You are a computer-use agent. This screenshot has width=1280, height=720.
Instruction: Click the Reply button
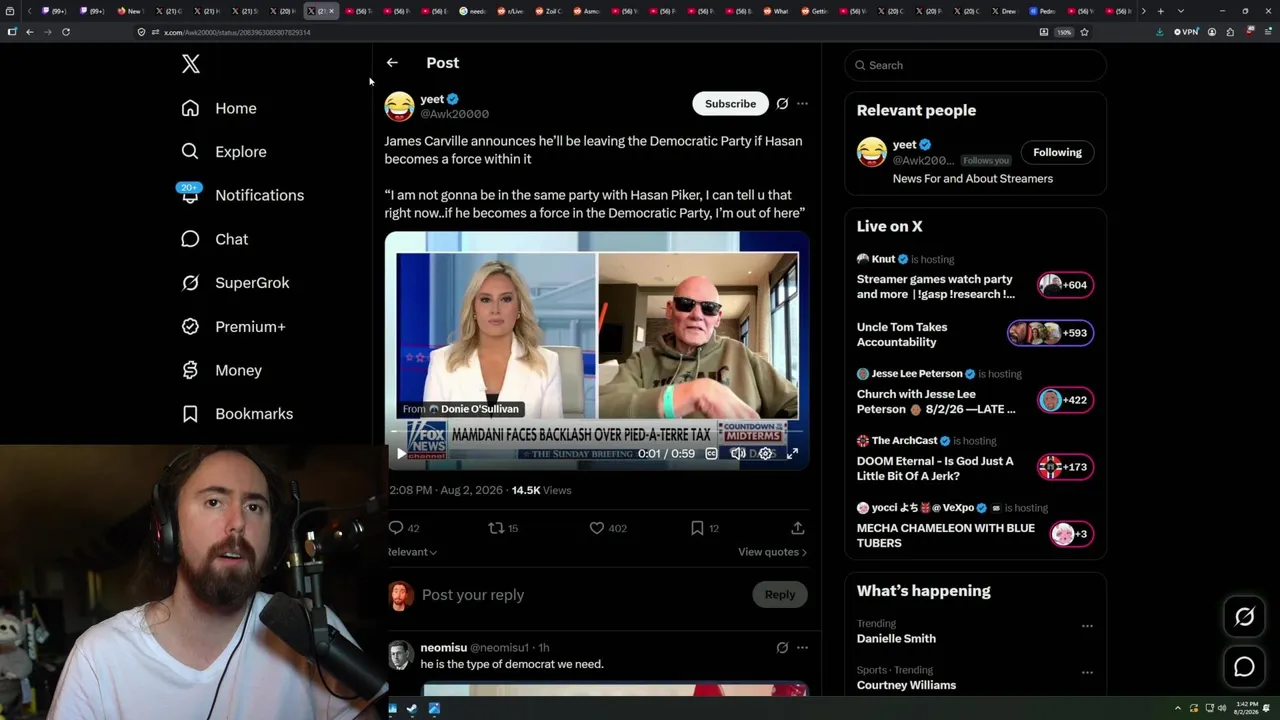[780, 595]
